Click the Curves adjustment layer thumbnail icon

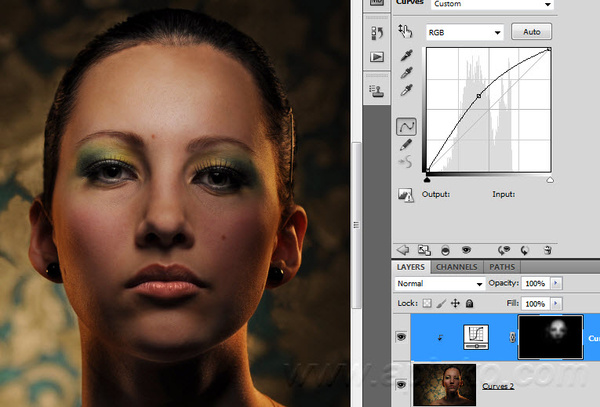click(x=476, y=337)
